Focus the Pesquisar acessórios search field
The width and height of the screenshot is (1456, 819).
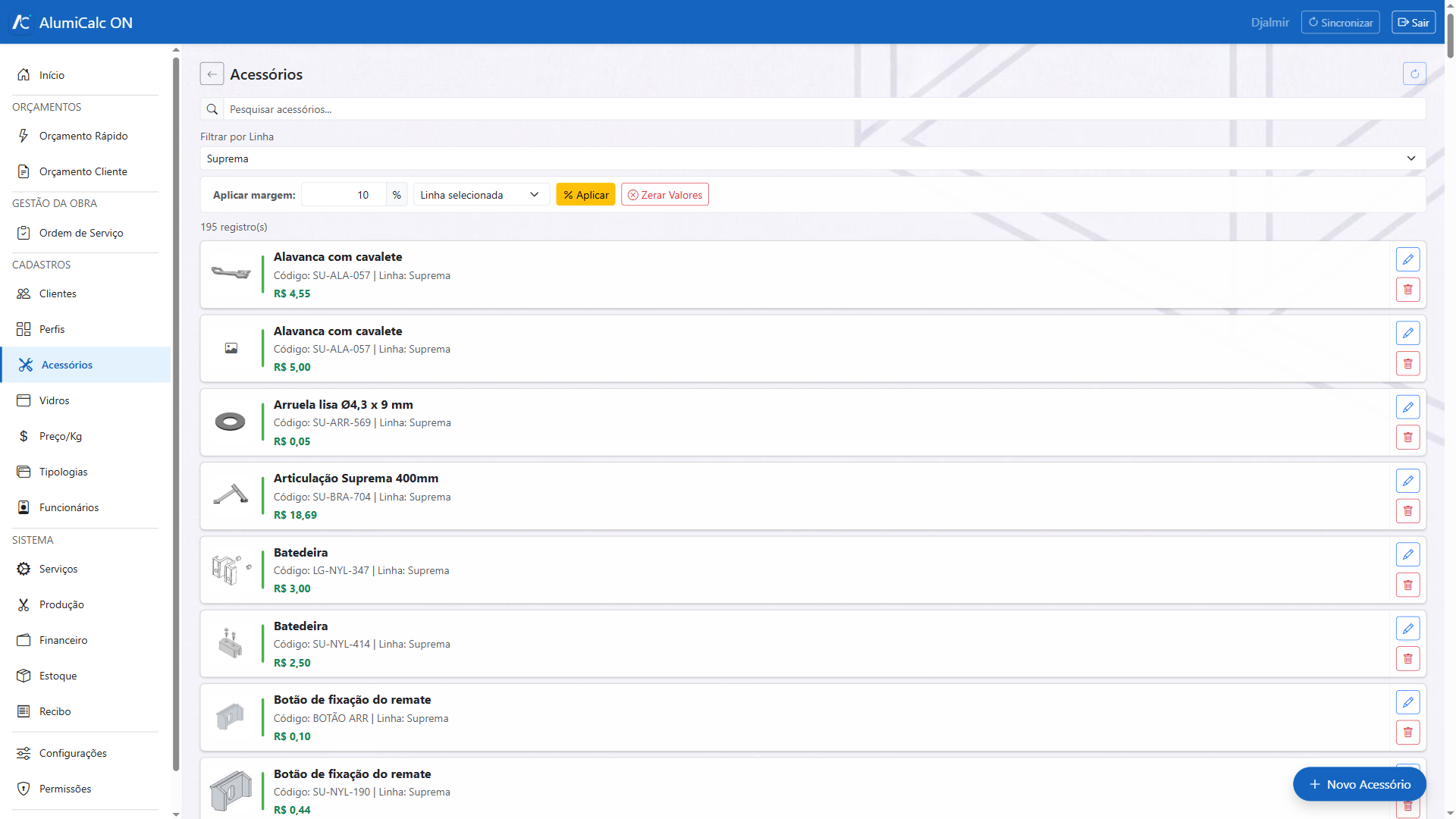(x=824, y=109)
